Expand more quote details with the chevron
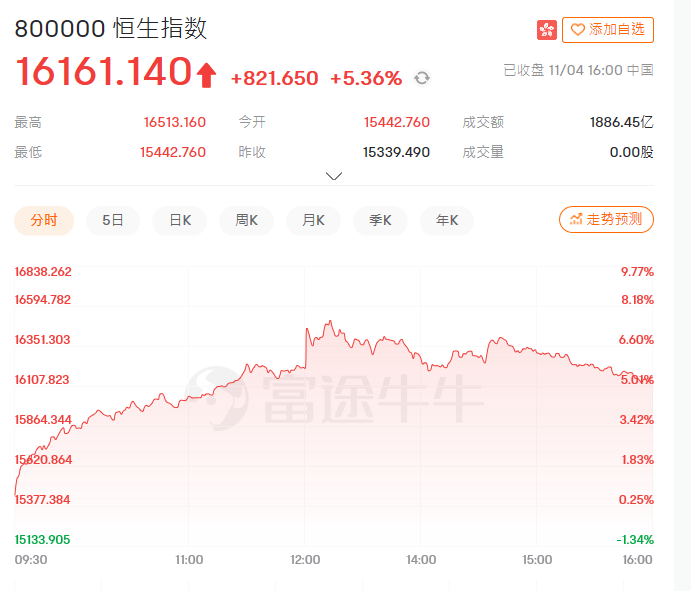 [x=334, y=176]
